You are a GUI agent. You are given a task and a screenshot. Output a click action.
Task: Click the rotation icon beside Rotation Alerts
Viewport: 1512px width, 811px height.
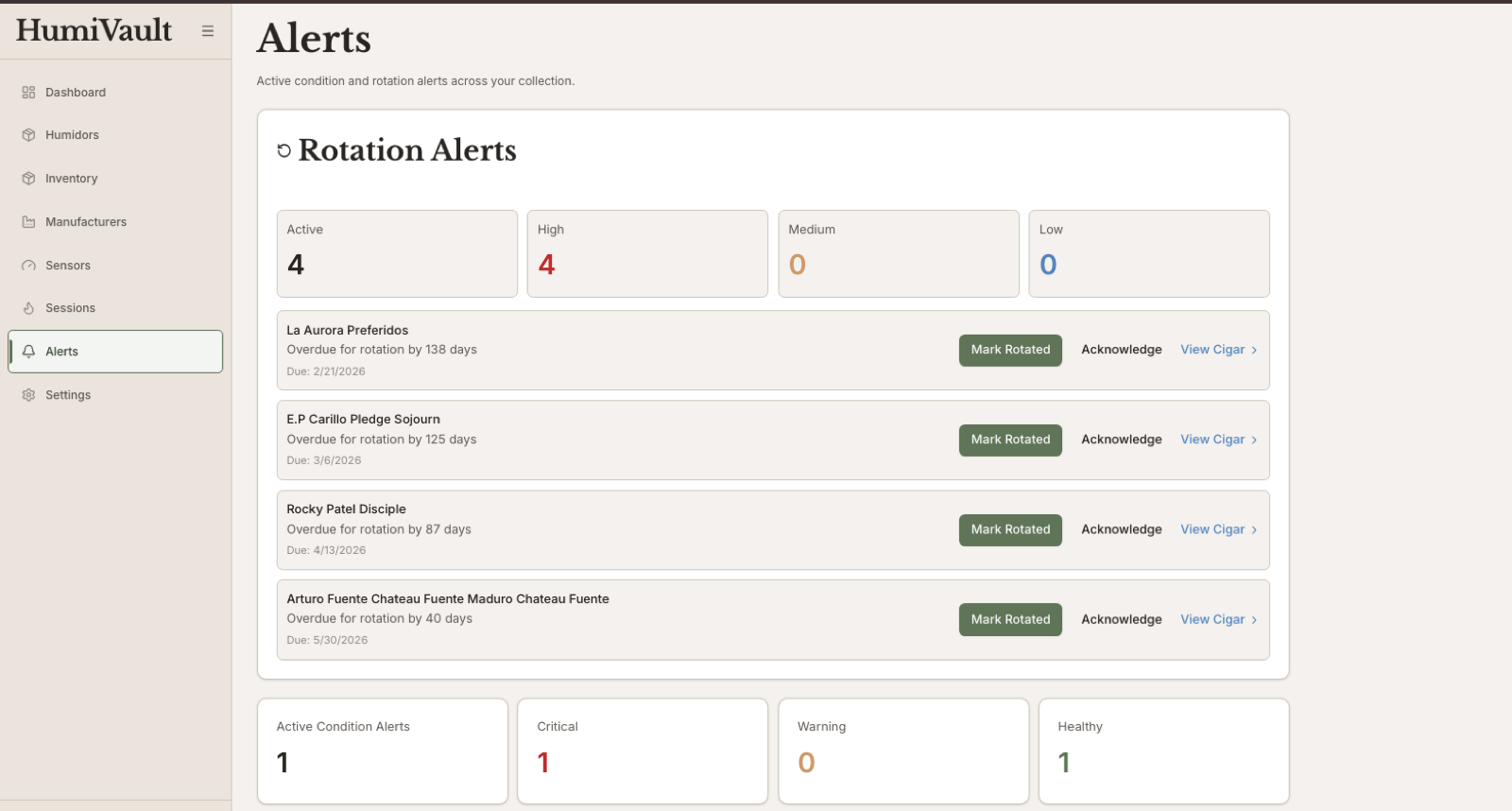tap(283, 150)
